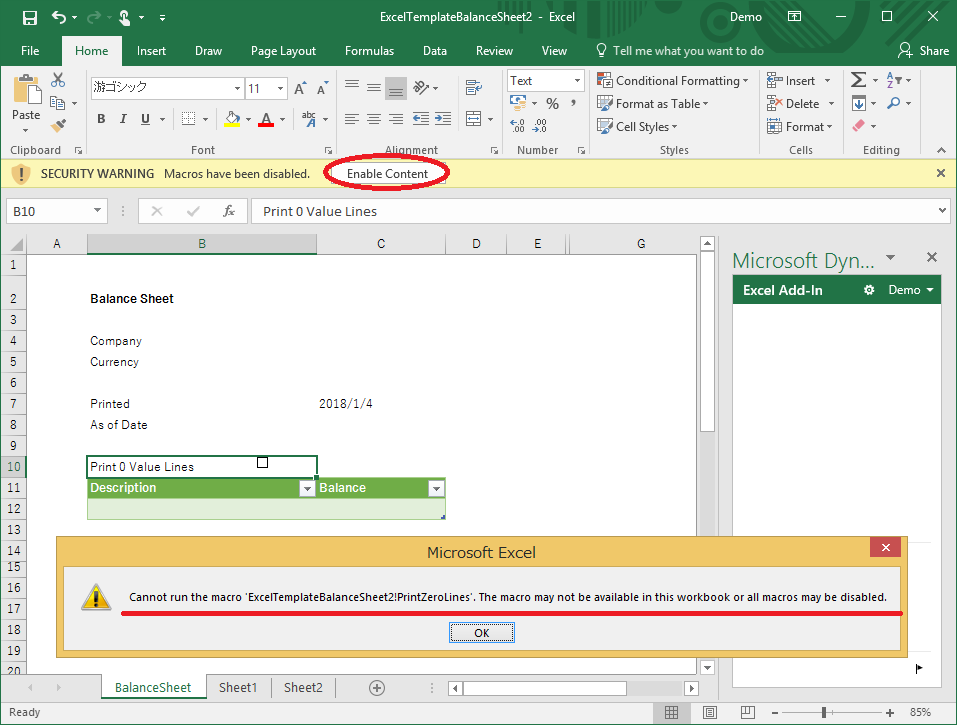Toggle align text left
The width and height of the screenshot is (957, 725).
click(x=352, y=118)
